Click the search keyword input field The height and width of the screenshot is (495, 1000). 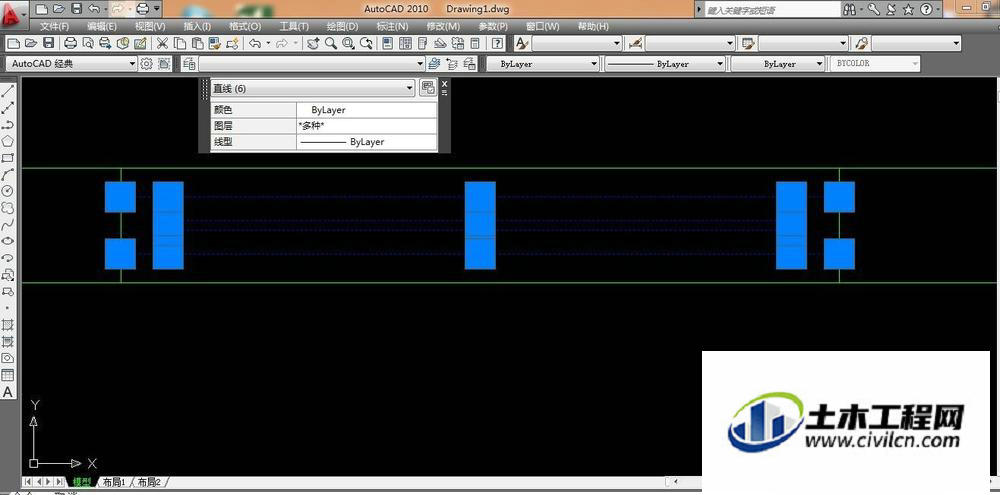(x=772, y=10)
